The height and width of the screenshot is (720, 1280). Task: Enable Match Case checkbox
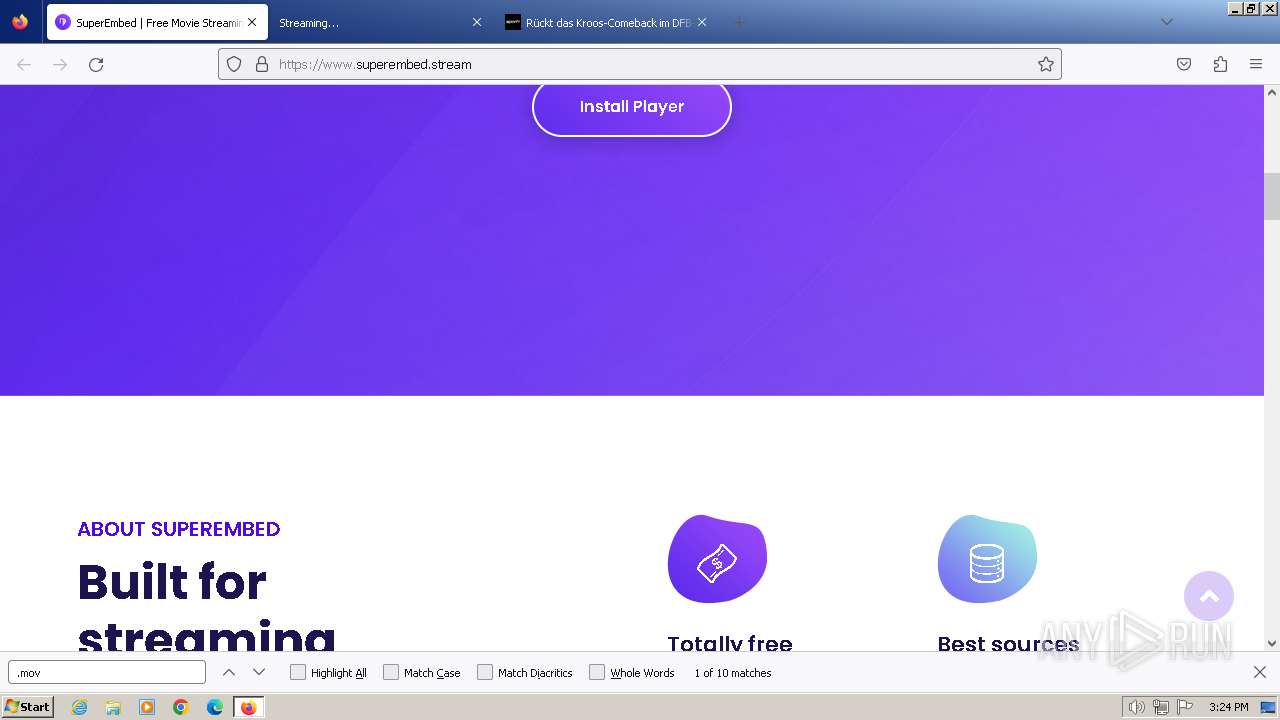pyautogui.click(x=391, y=672)
